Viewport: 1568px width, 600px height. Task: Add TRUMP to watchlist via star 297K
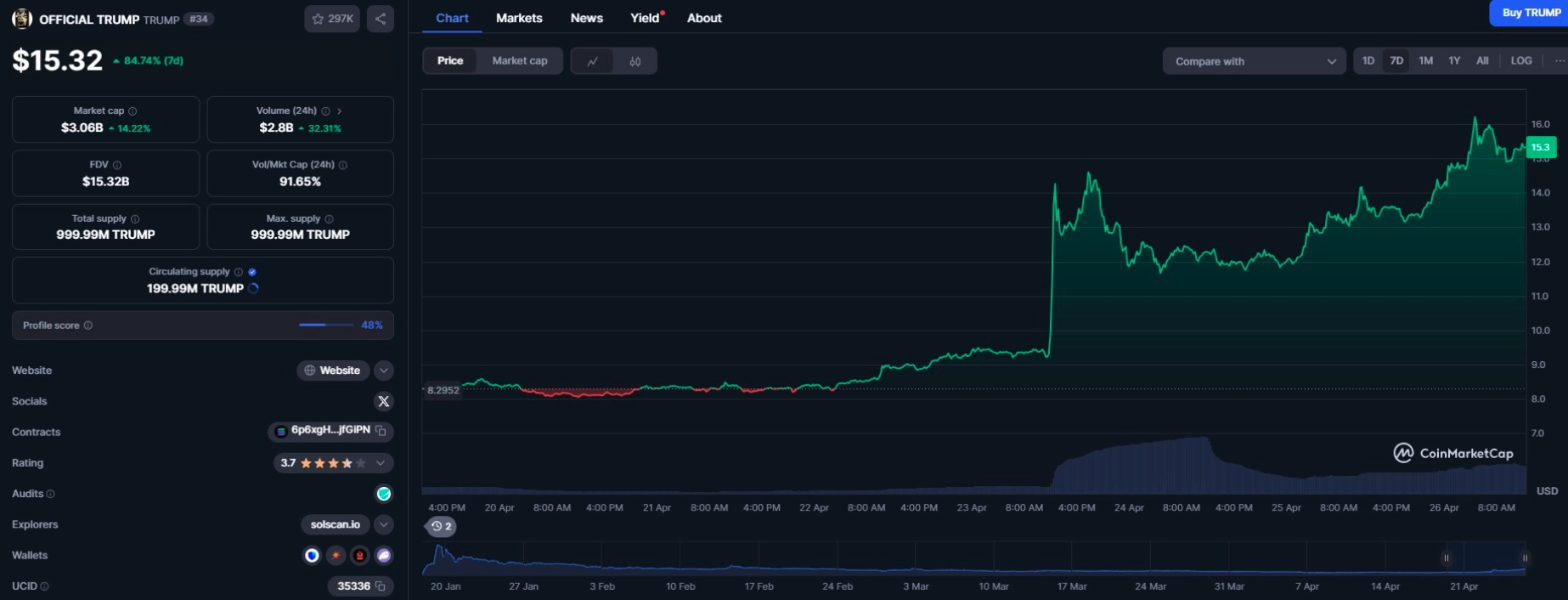332,19
